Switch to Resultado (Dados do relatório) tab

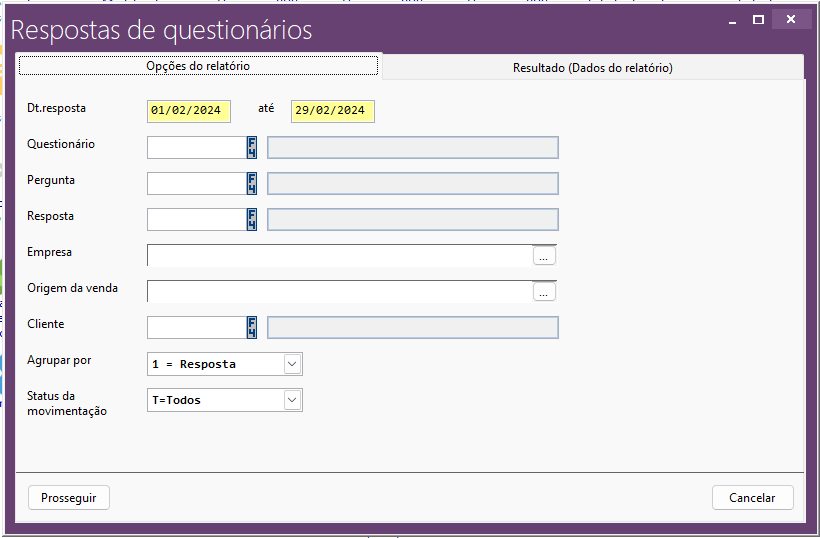coord(592,68)
